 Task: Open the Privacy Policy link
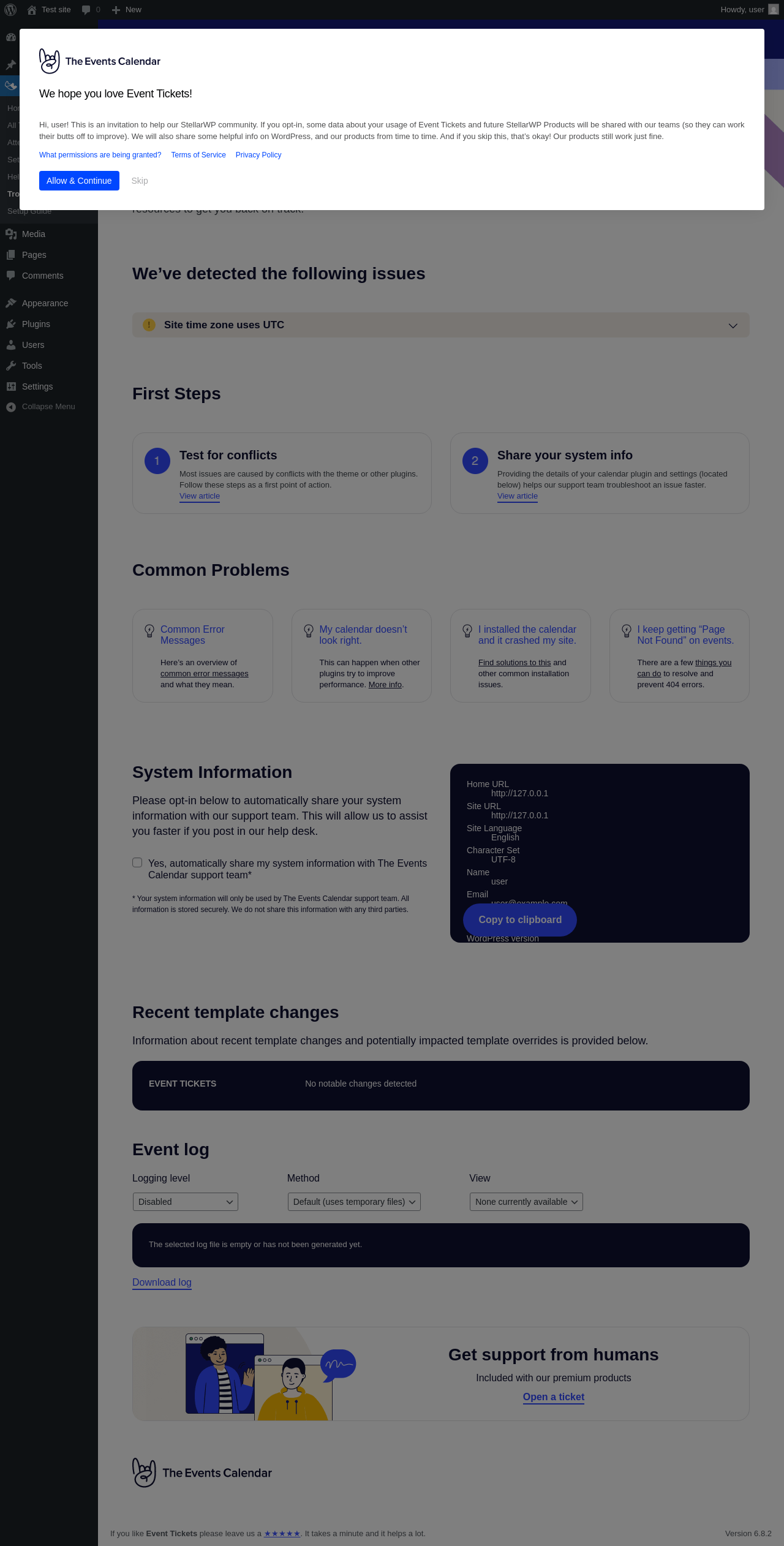258,155
